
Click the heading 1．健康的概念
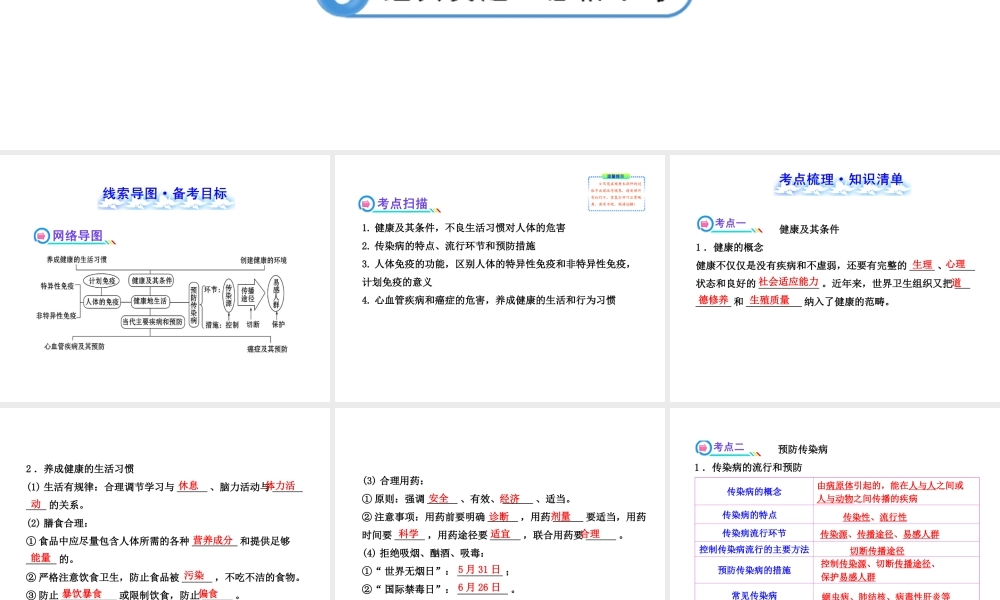pos(730,247)
